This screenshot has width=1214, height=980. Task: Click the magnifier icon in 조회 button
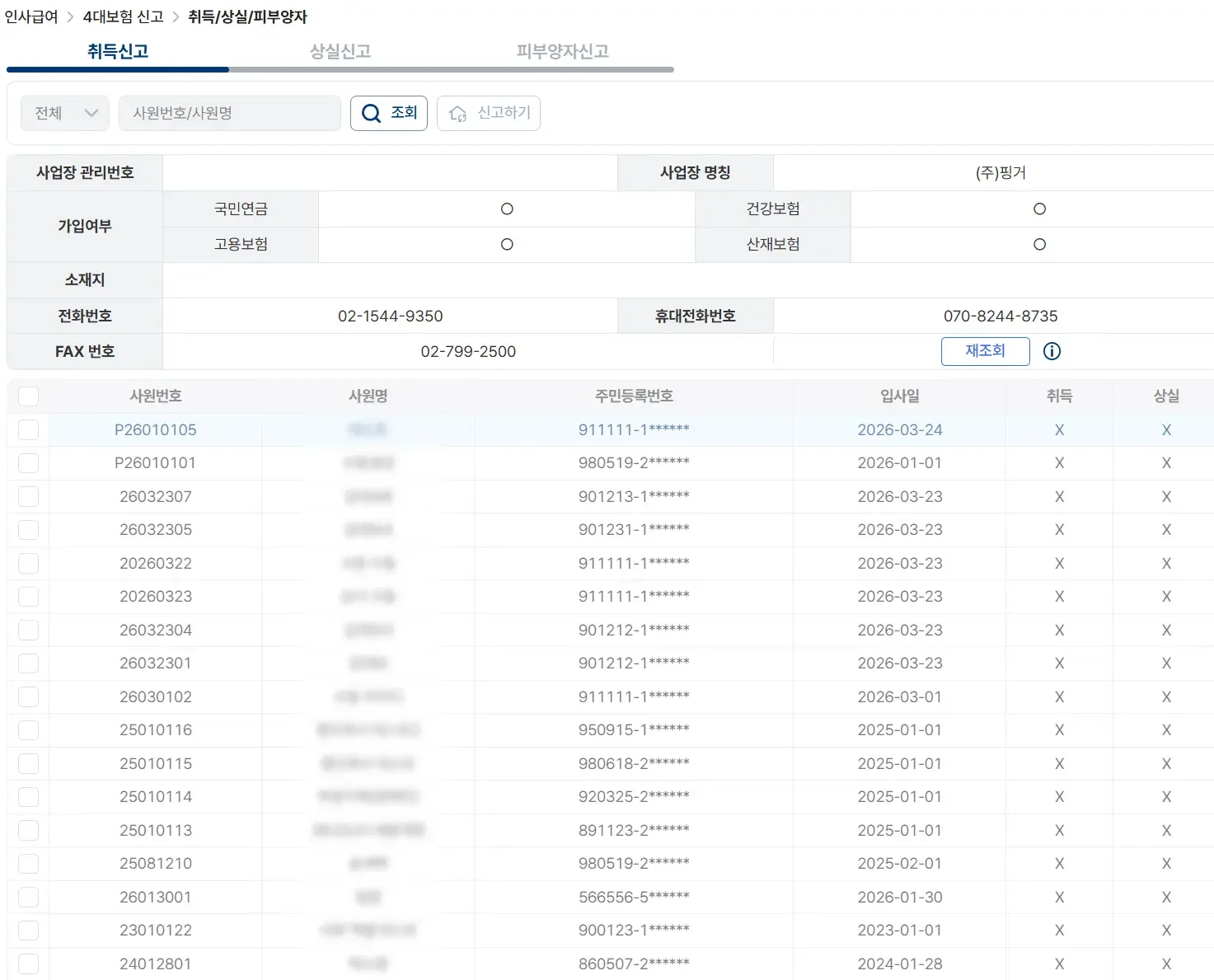(371, 114)
